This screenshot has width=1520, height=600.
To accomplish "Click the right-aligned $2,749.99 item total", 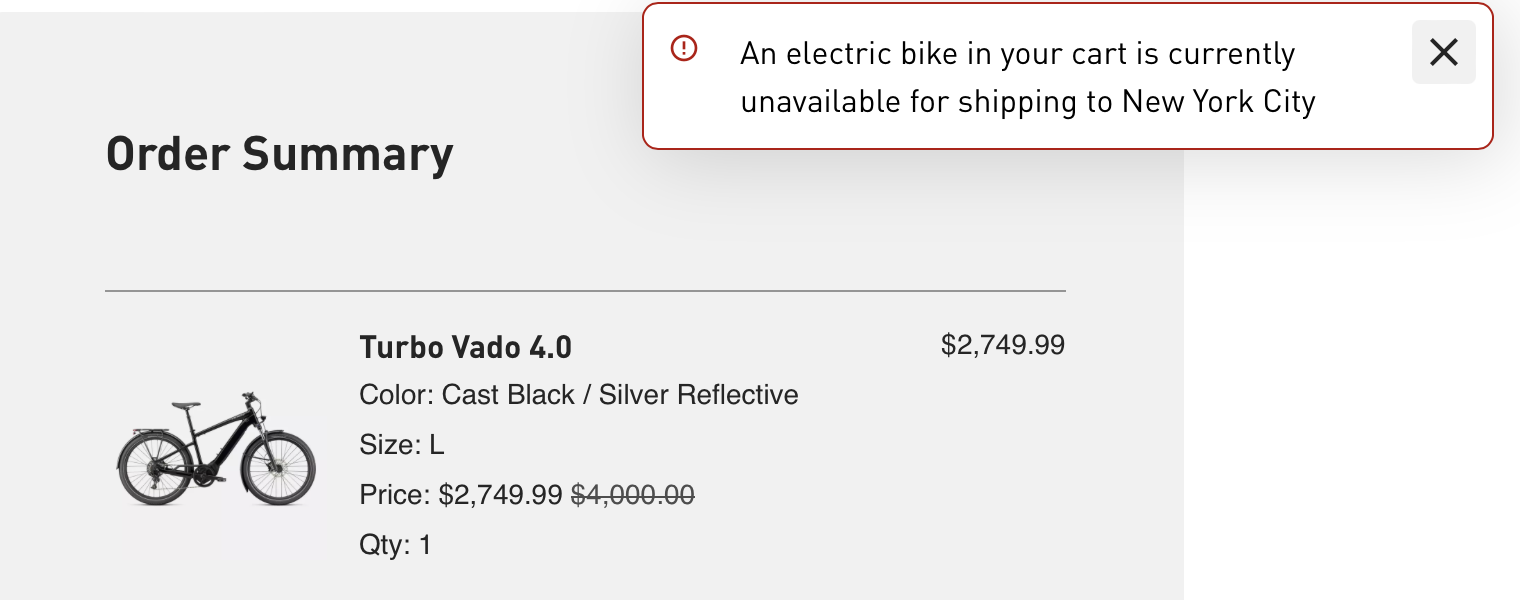I will tap(1002, 346).
